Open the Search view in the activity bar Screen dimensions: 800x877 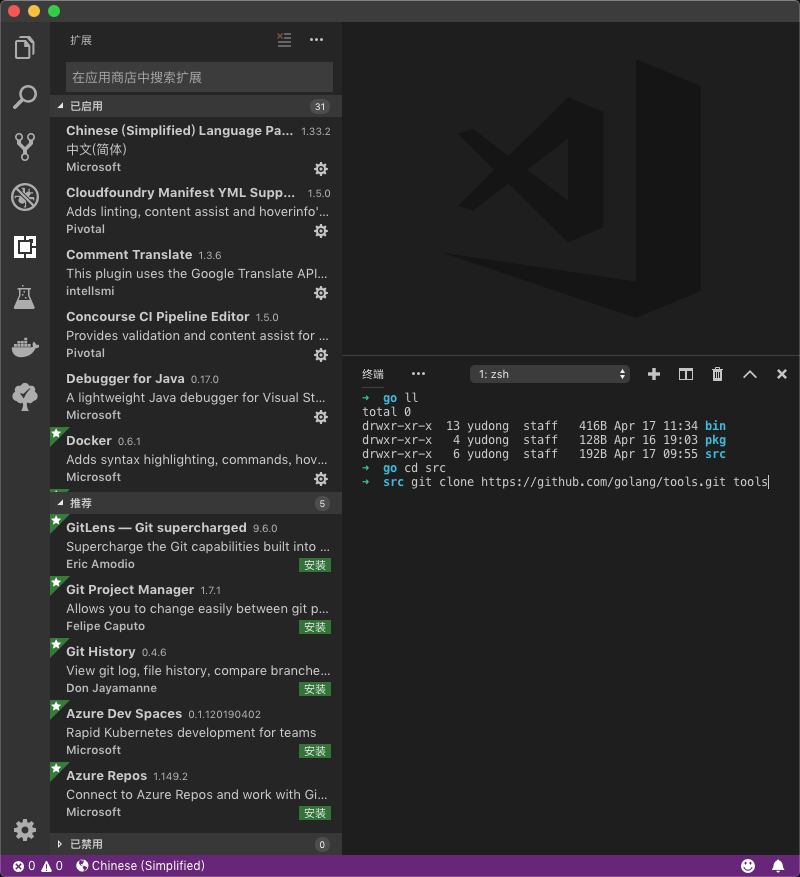(x=25, y=96)
